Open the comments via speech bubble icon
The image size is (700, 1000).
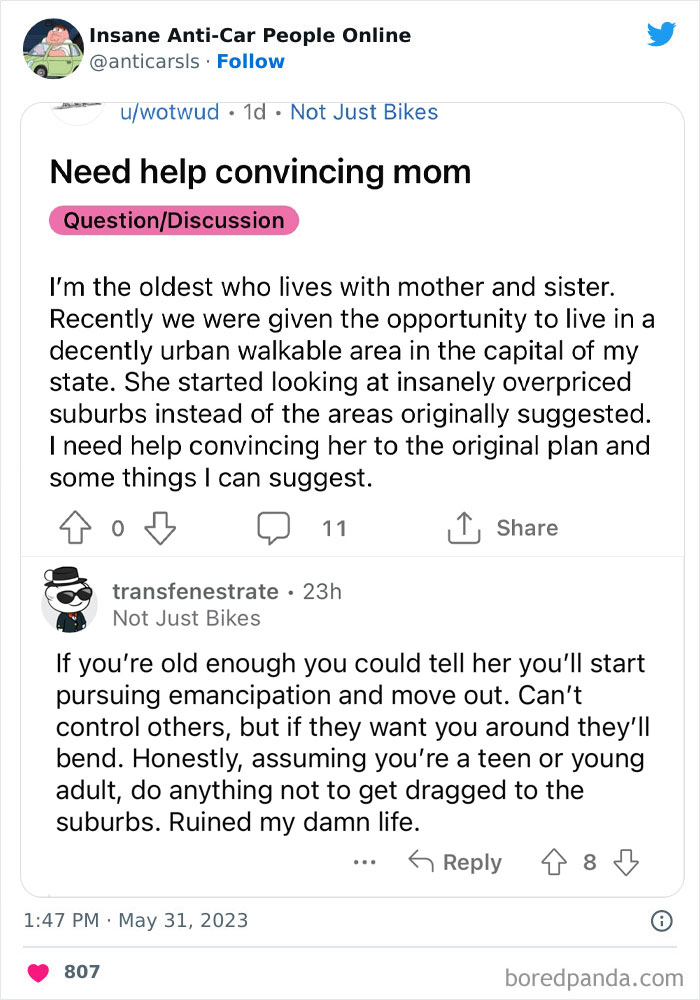point(275,527)
